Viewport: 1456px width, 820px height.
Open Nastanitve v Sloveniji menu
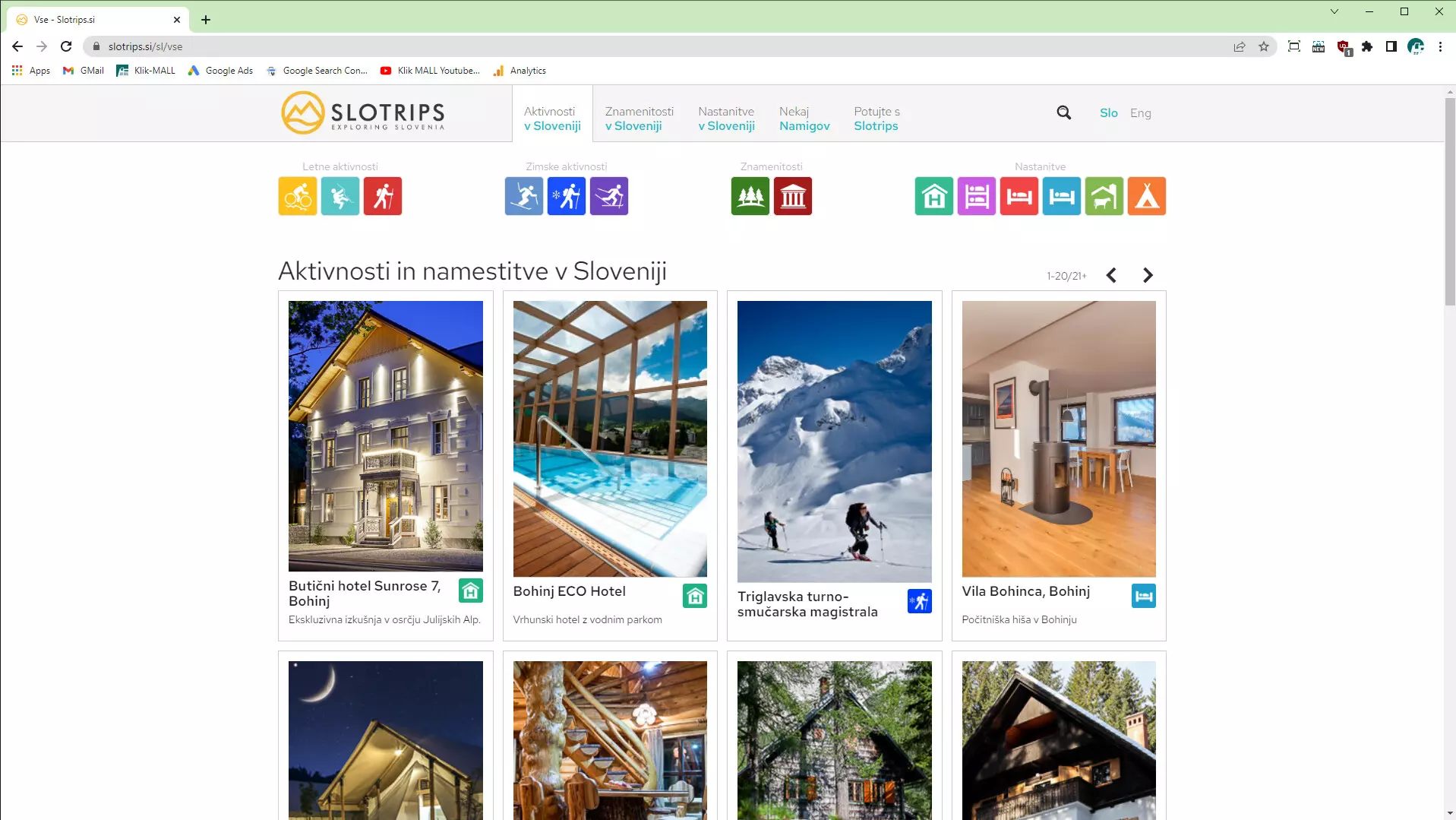(x=726, y=119)
